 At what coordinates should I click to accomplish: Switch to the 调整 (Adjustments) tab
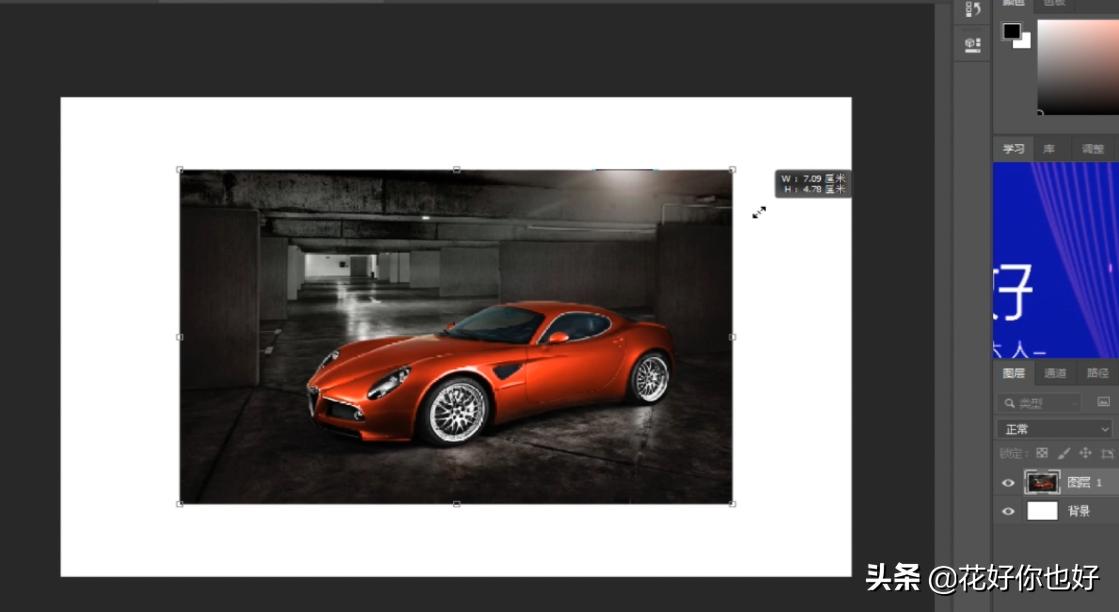point(1093,149)
